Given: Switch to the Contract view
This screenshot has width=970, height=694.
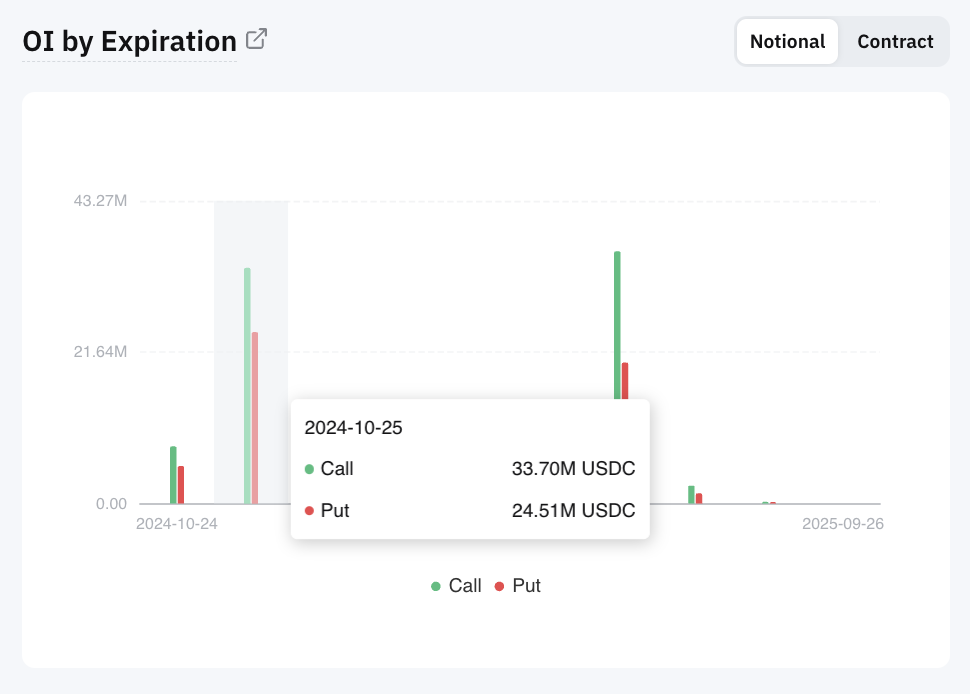Looking at the screenshot, I should (x=895, y=41).
